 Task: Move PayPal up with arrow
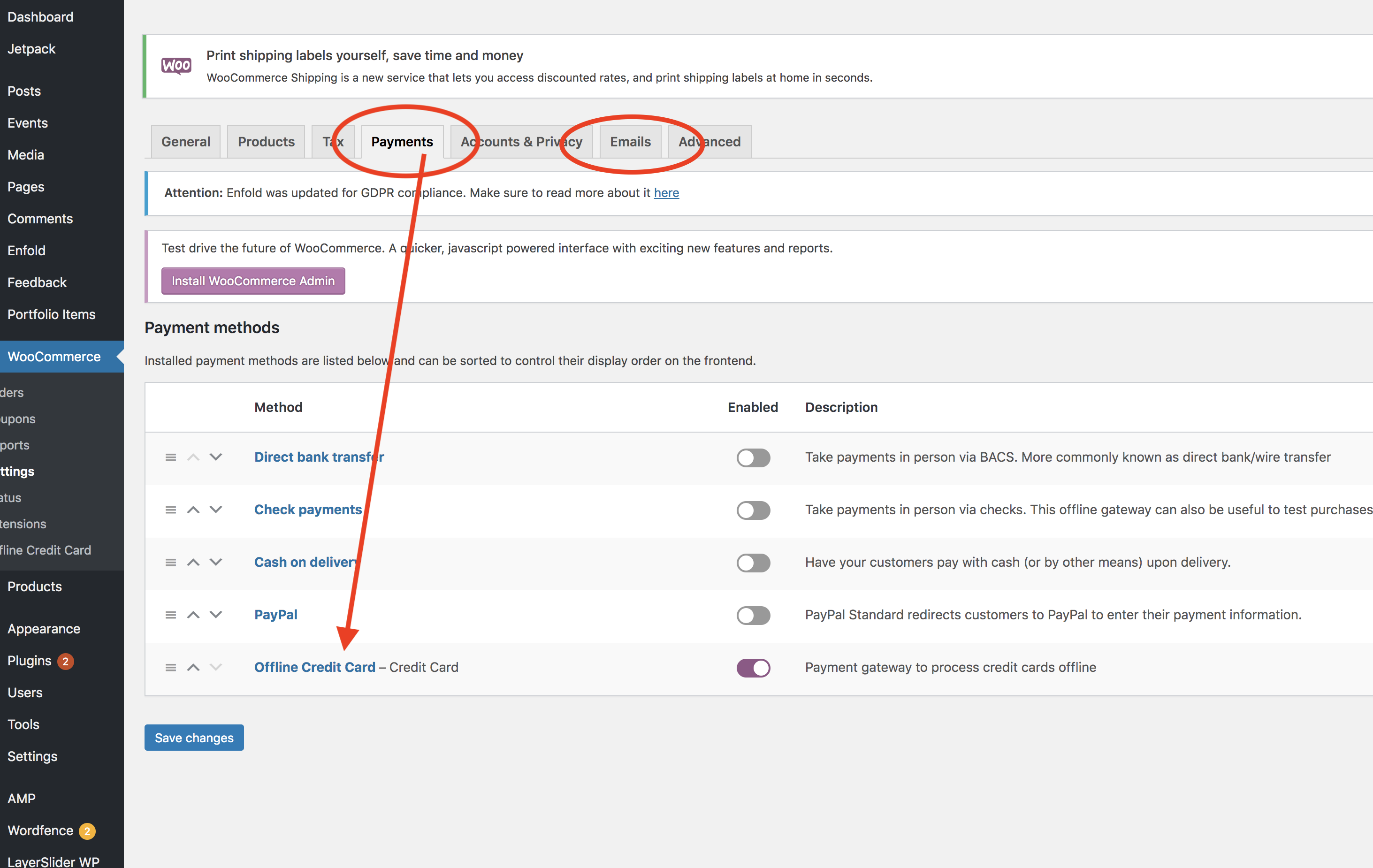coord(193,614)
